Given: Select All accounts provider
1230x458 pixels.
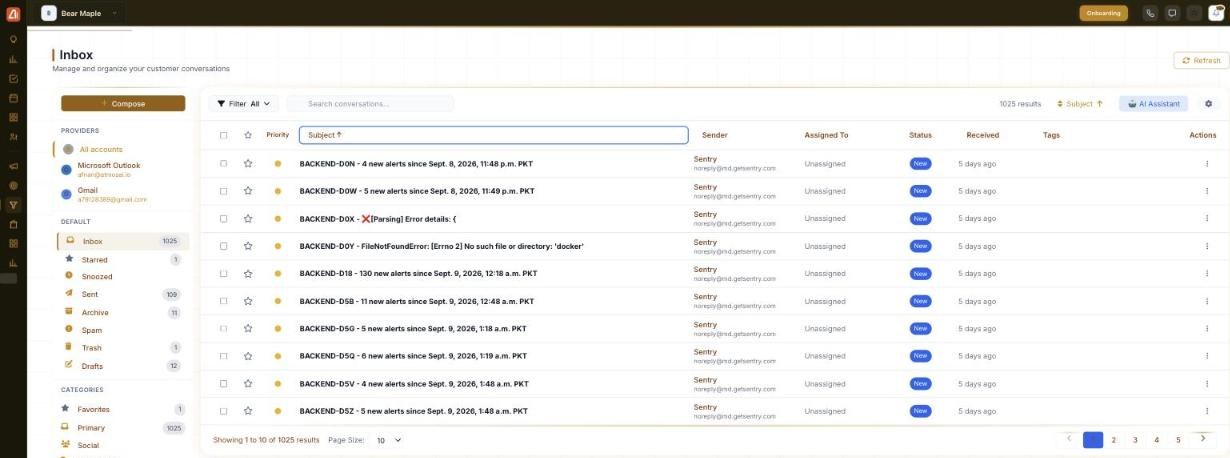Looking at the screenshot, I should pyautogui.click(x=123, y=149).
